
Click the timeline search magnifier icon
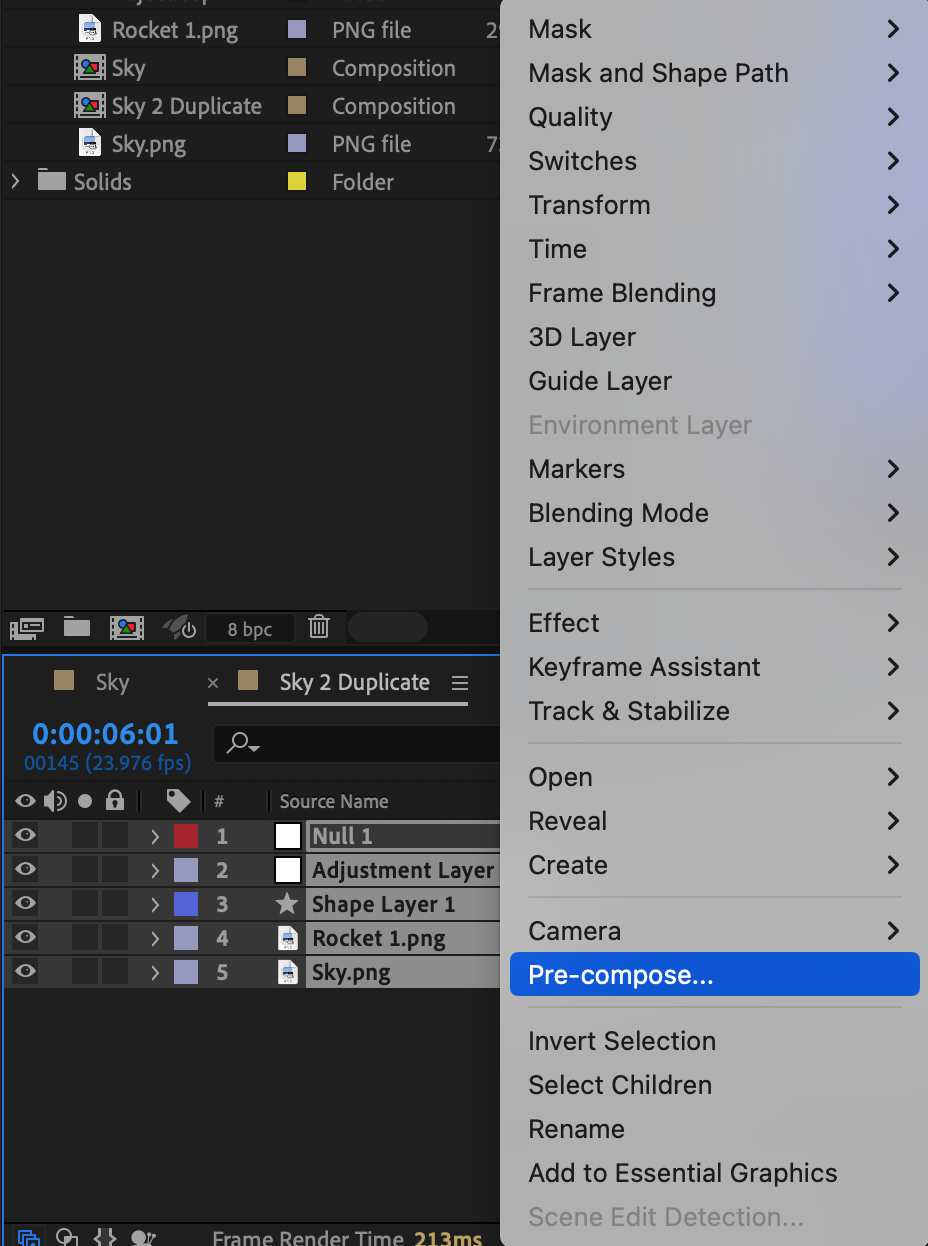[x=240, y=744]
